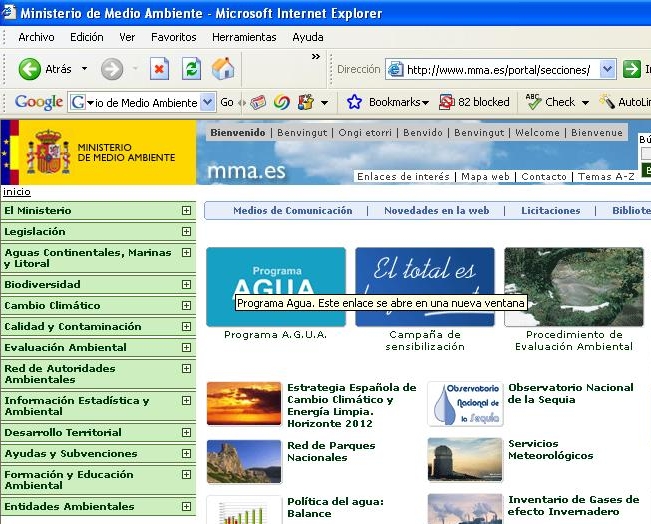Click the Back (Atrás) arrow button

click(30, 69)
